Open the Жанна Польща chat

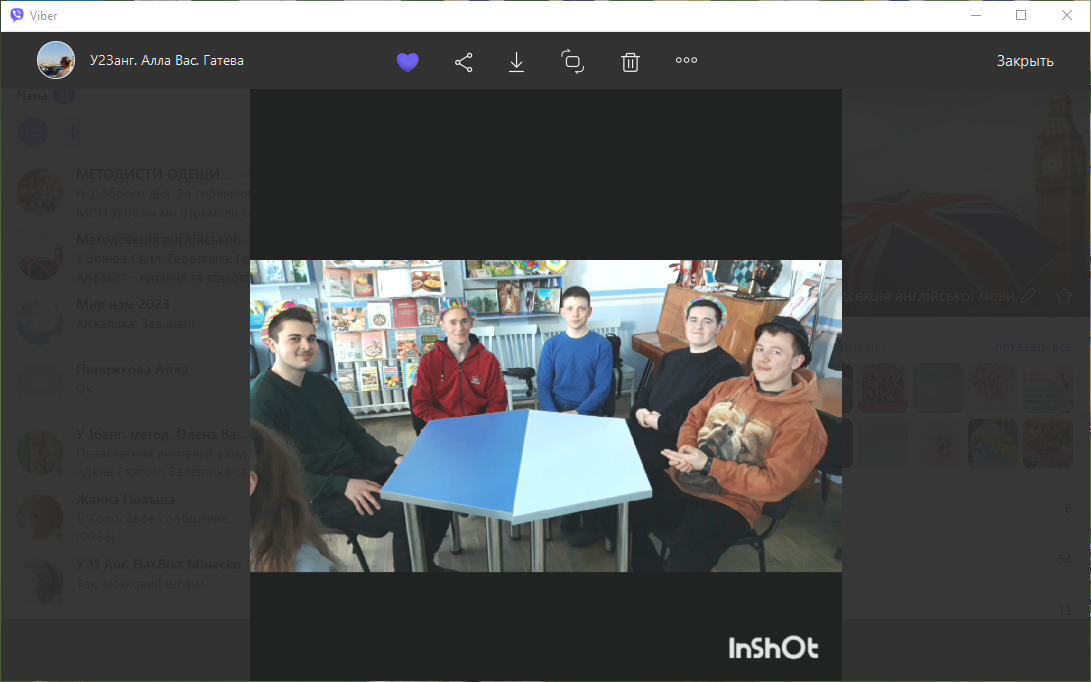126,499
